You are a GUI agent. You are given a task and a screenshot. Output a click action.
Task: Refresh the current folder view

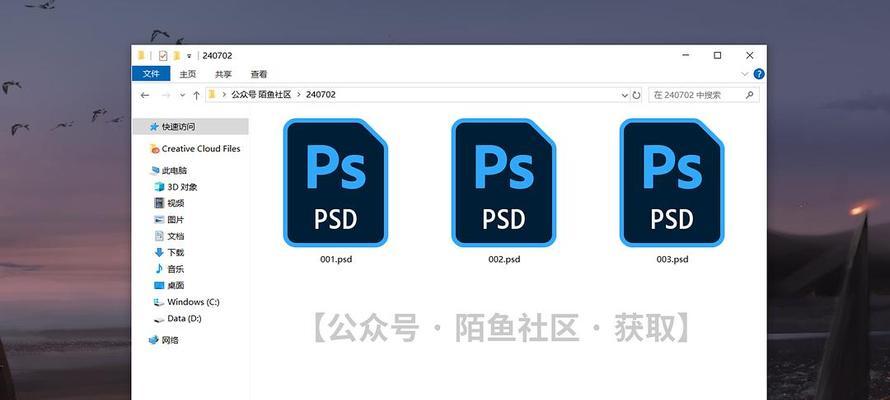(636, 95)
